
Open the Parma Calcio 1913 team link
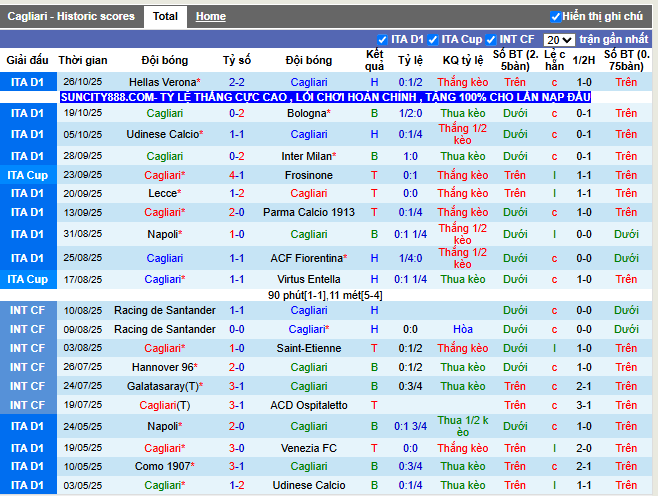click(x=309, y=212)
